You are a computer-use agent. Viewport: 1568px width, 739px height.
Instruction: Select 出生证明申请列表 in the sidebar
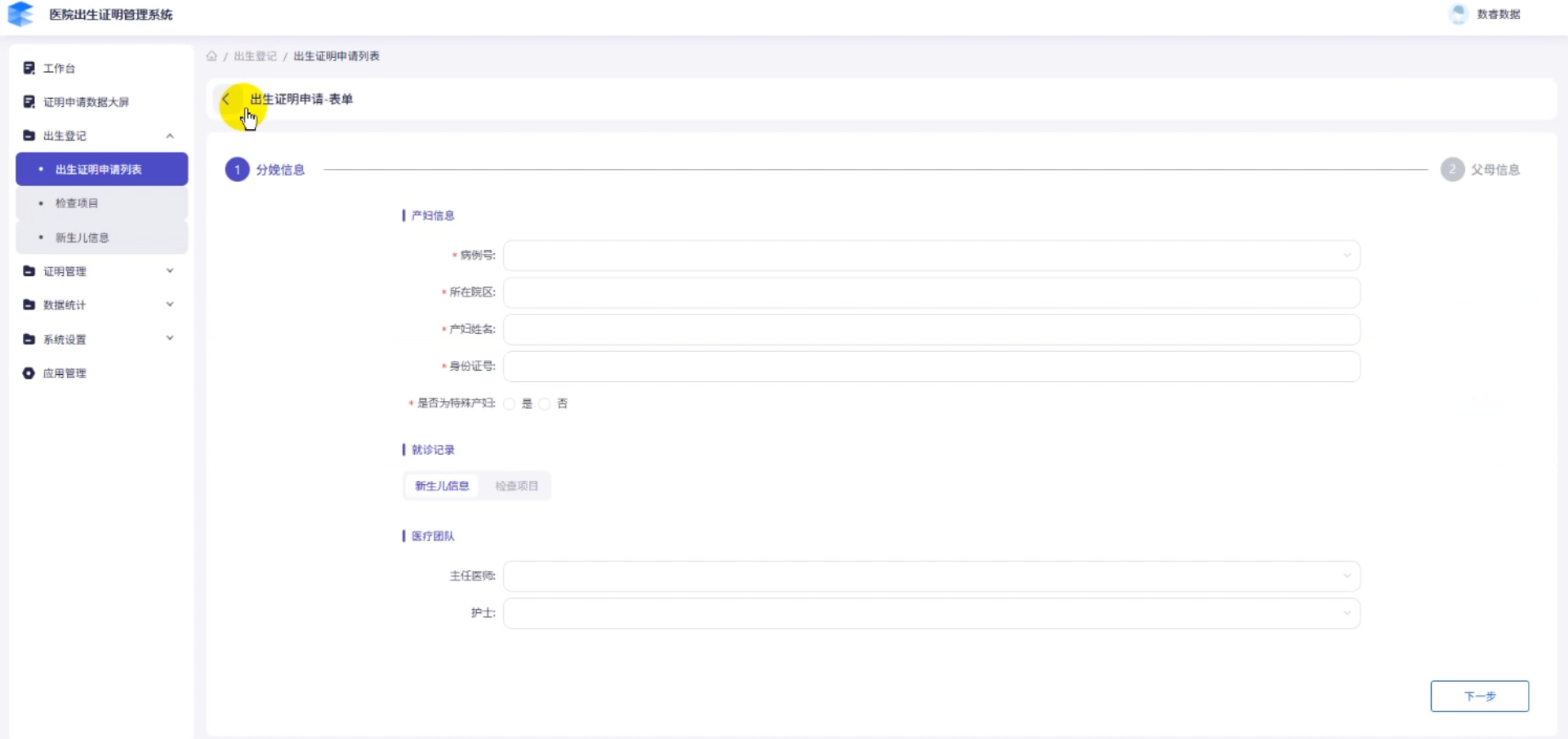coord(102,169)
